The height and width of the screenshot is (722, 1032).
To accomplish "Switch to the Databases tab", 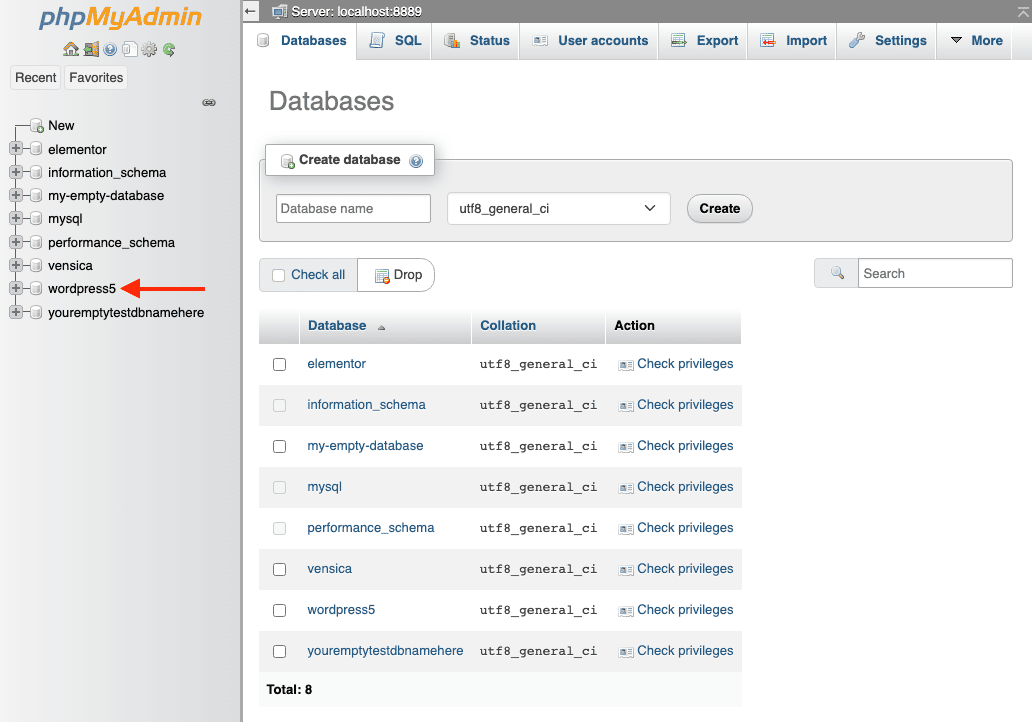I will point(301,41).
